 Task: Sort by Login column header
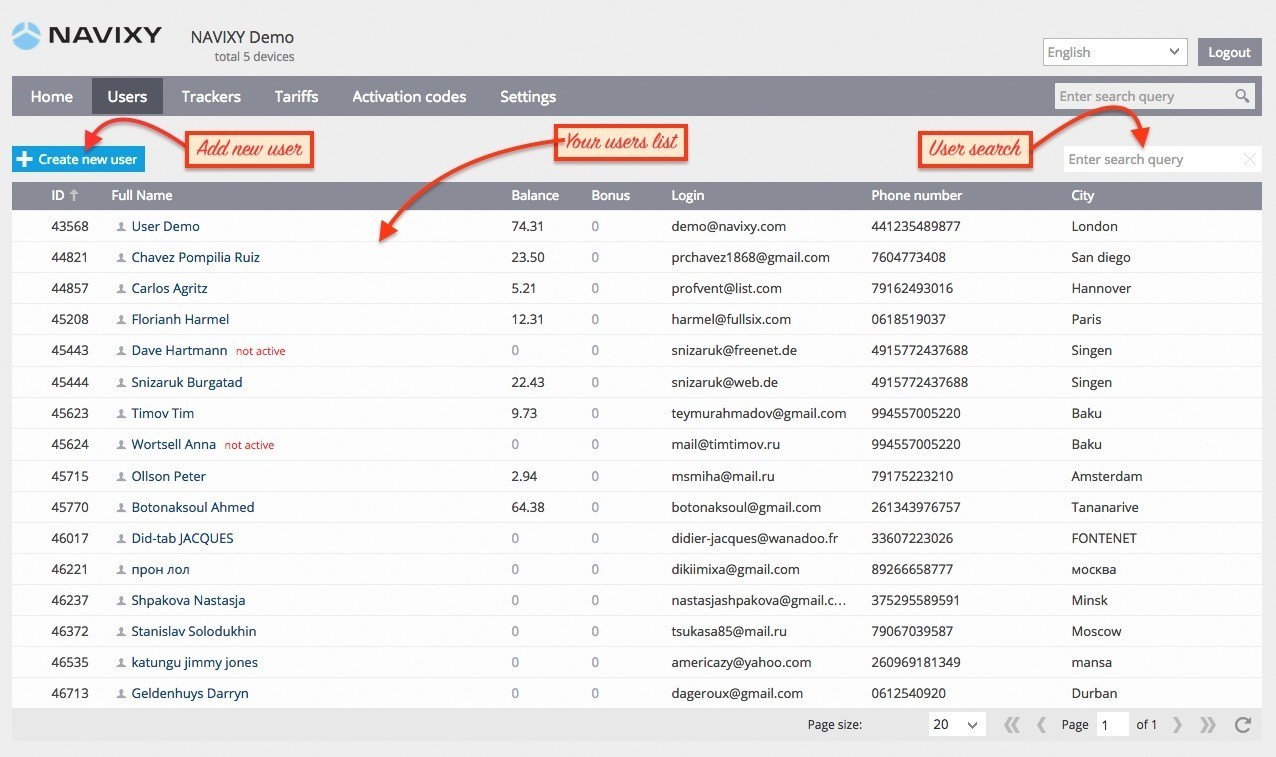688,195
